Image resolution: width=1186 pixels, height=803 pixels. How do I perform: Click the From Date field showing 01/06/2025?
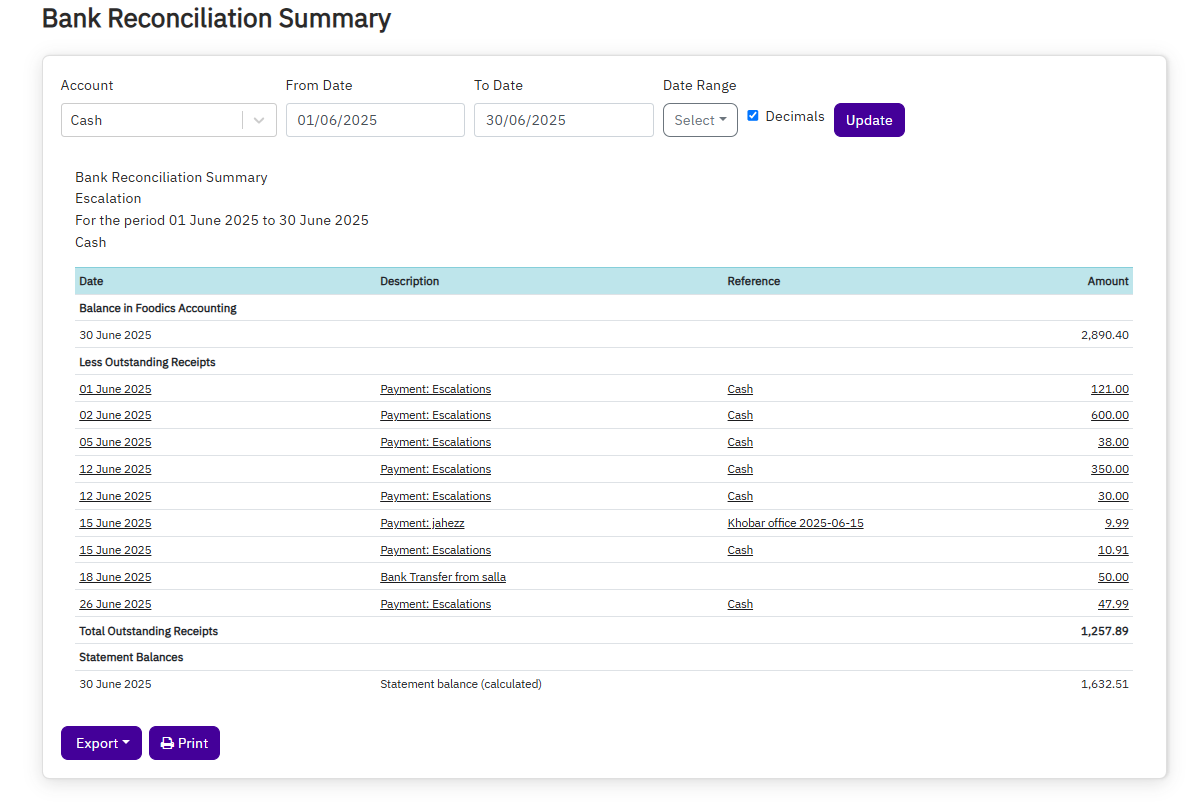point(375,119)
